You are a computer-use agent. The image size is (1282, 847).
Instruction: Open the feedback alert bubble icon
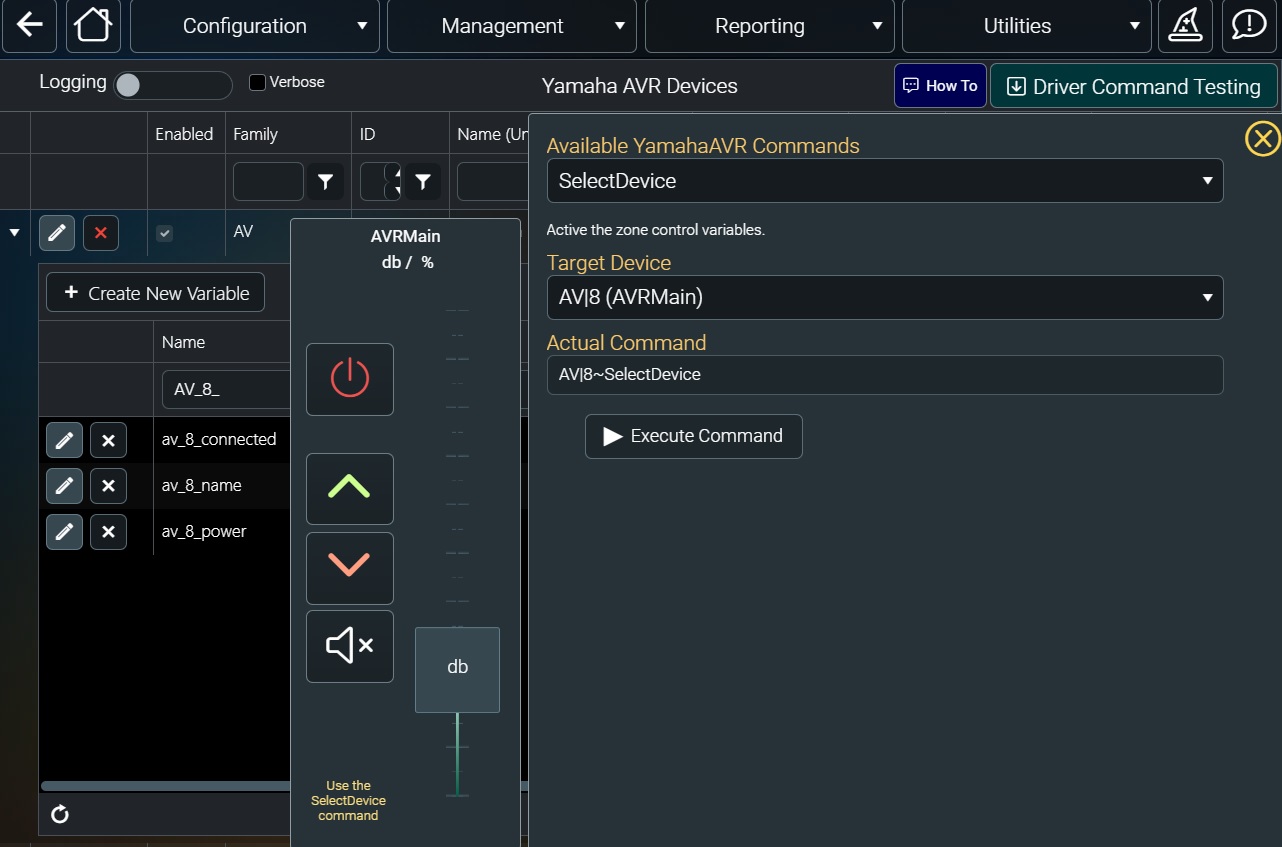(x=1249, y=26)
